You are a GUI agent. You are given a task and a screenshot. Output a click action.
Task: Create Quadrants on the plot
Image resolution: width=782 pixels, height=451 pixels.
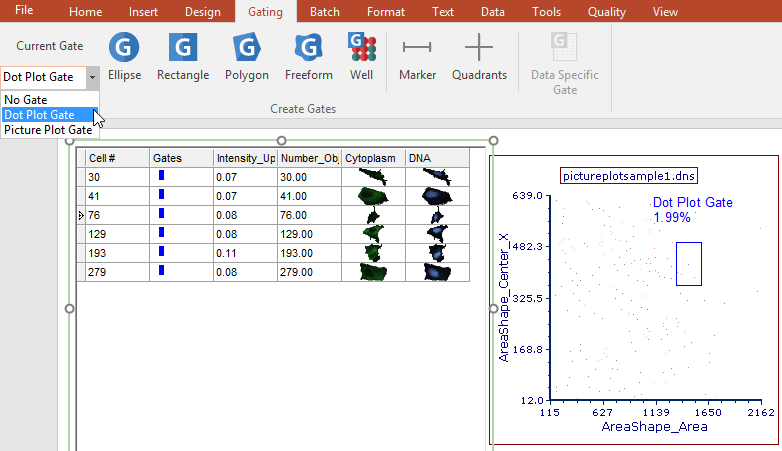pos(479,56)
